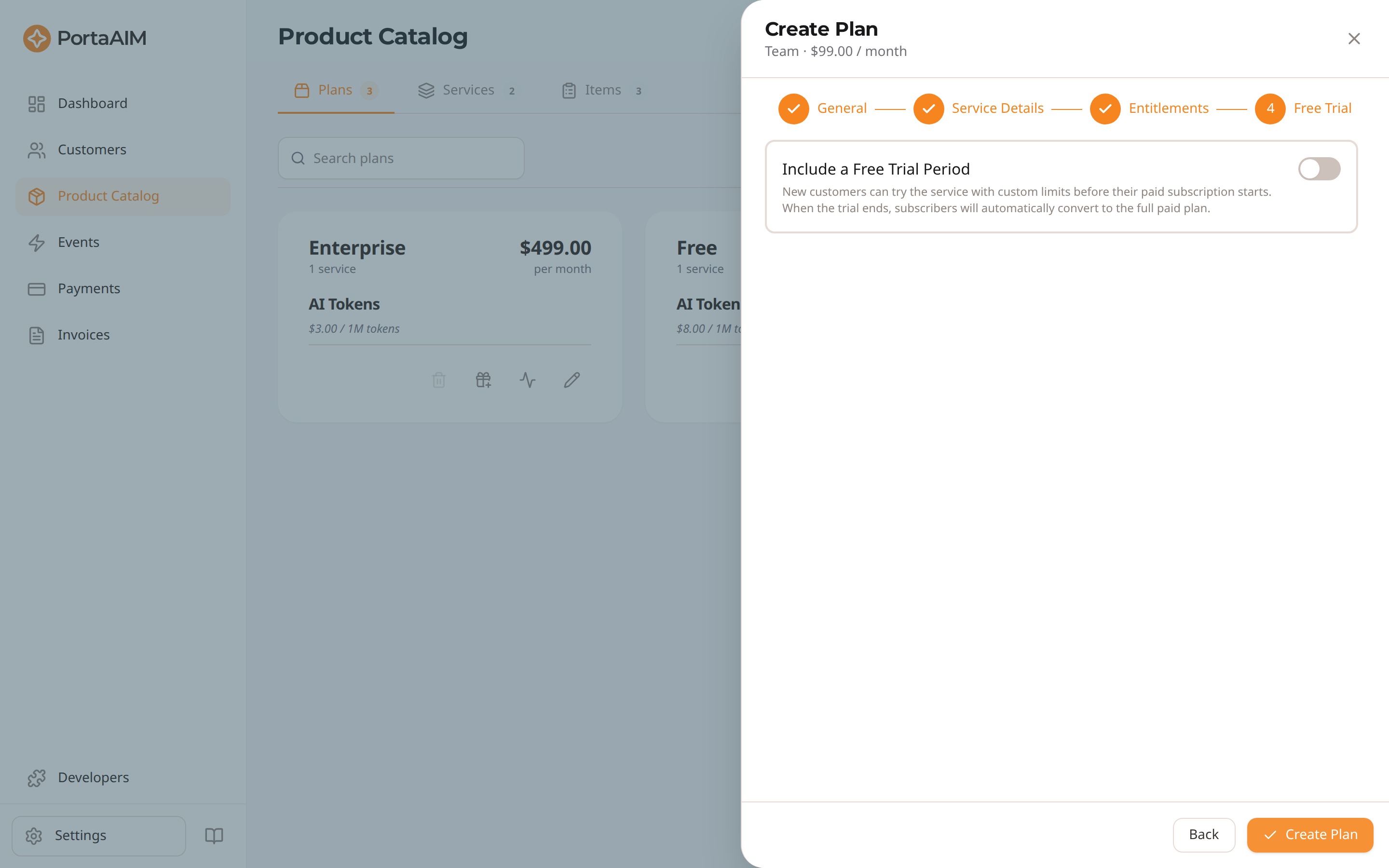This screenshot has width=1389, height=868.
Task: Open Events from the sidebar
Action: [x=123, y=242]
